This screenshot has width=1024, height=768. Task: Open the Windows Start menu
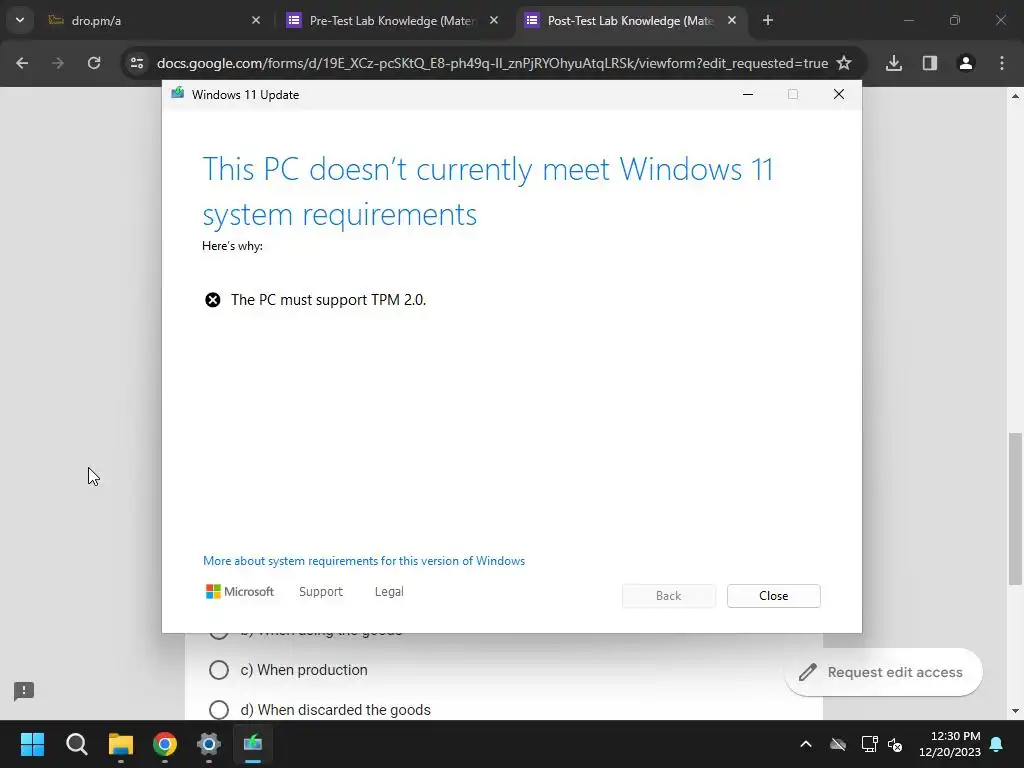click(x=32, y=744)
